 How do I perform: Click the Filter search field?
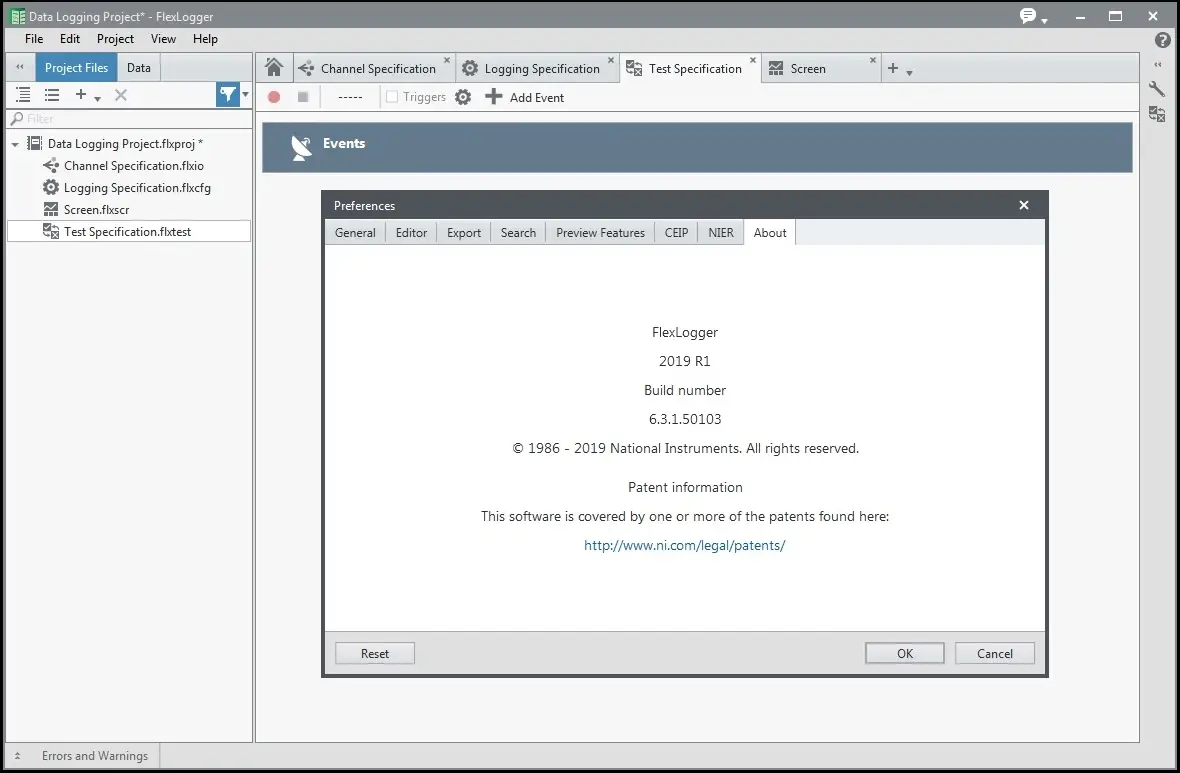tap(129, 118)
